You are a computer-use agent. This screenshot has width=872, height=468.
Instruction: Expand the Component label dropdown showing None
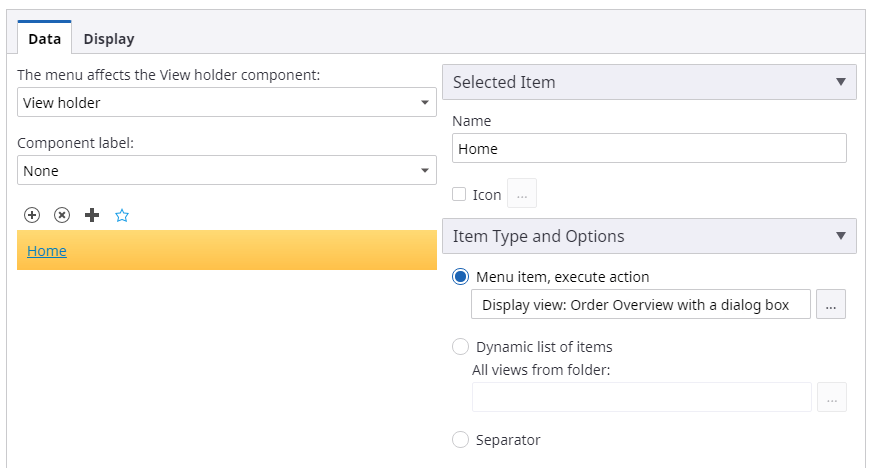click(227, 171)
